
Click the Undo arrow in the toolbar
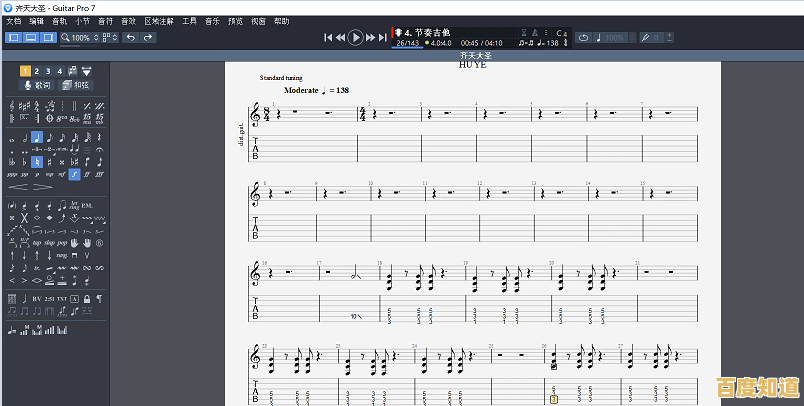130,38
